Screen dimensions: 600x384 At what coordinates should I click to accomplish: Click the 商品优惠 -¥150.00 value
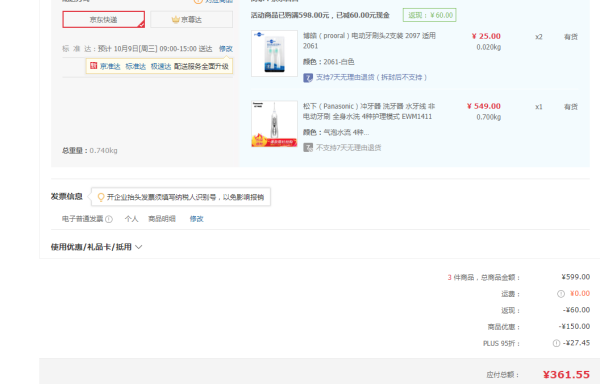coord(574,326)
